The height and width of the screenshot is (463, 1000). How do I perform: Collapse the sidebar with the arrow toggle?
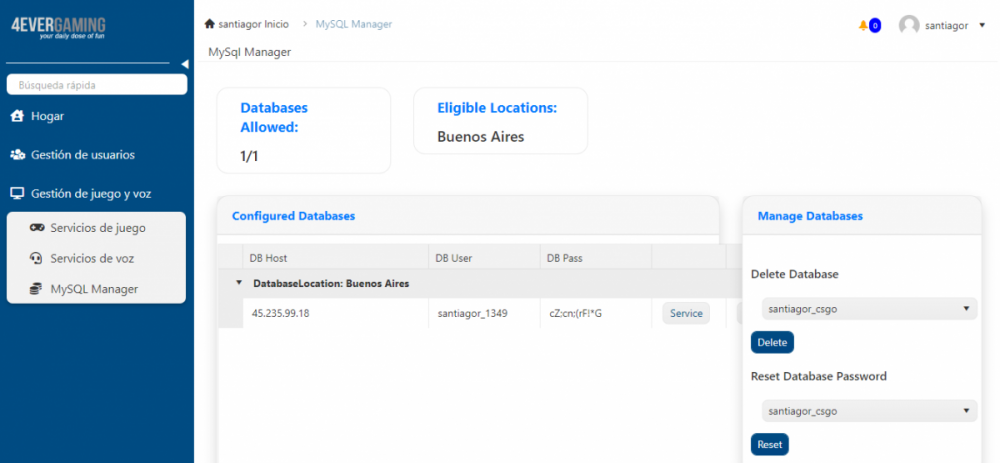pyautogui.click(x=185, y=64)
